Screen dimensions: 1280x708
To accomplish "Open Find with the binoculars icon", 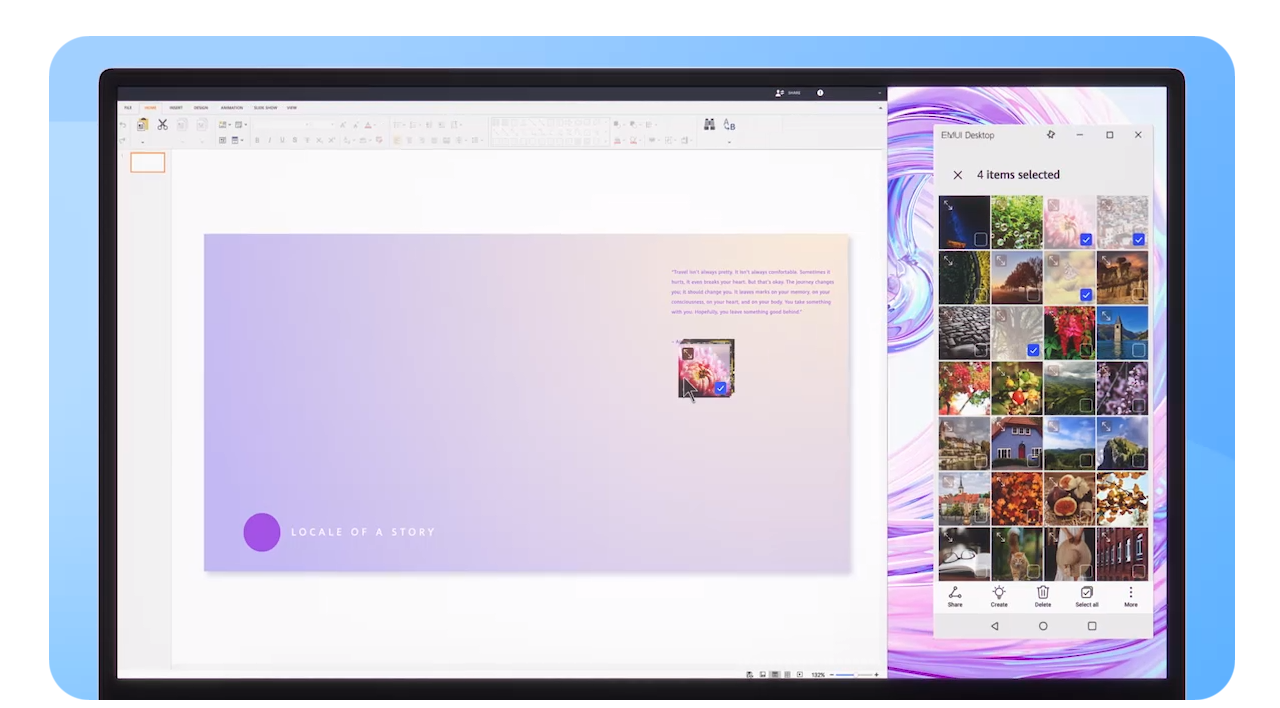I will tap(709, 124).
